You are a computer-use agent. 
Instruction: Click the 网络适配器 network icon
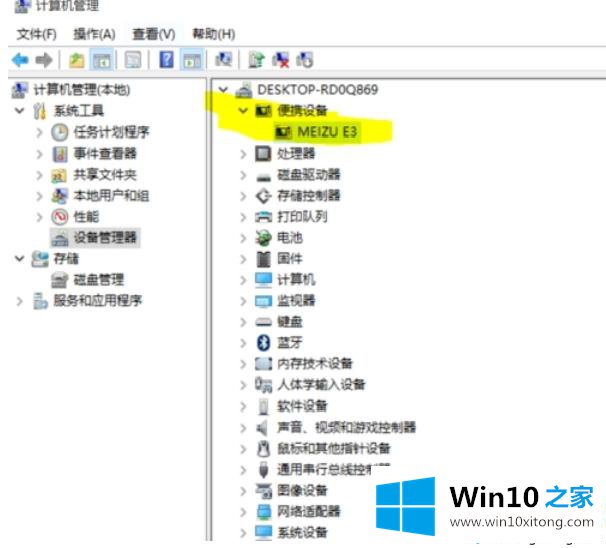point(264,512)
